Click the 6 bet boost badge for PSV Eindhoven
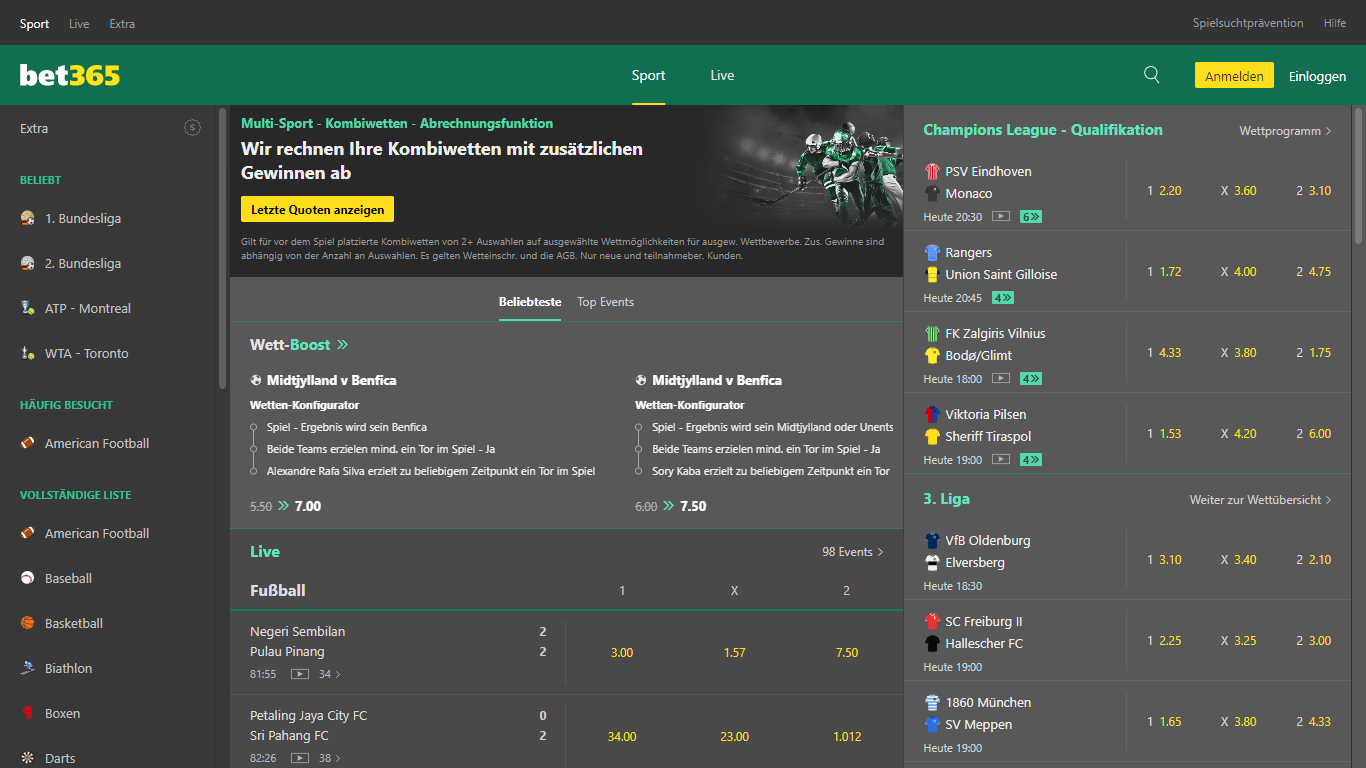This screenshot has height=768, width=1366. pos(1031,216)
